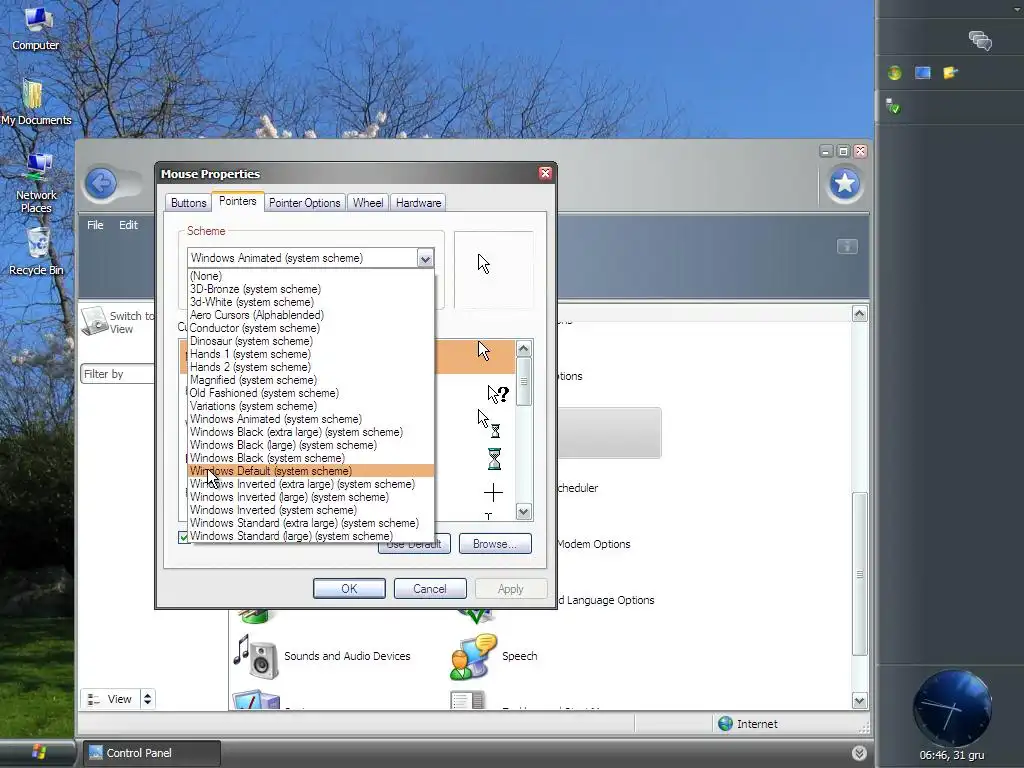Click the Browse... button
This screenshot has height=768, width=1024.
495,543
